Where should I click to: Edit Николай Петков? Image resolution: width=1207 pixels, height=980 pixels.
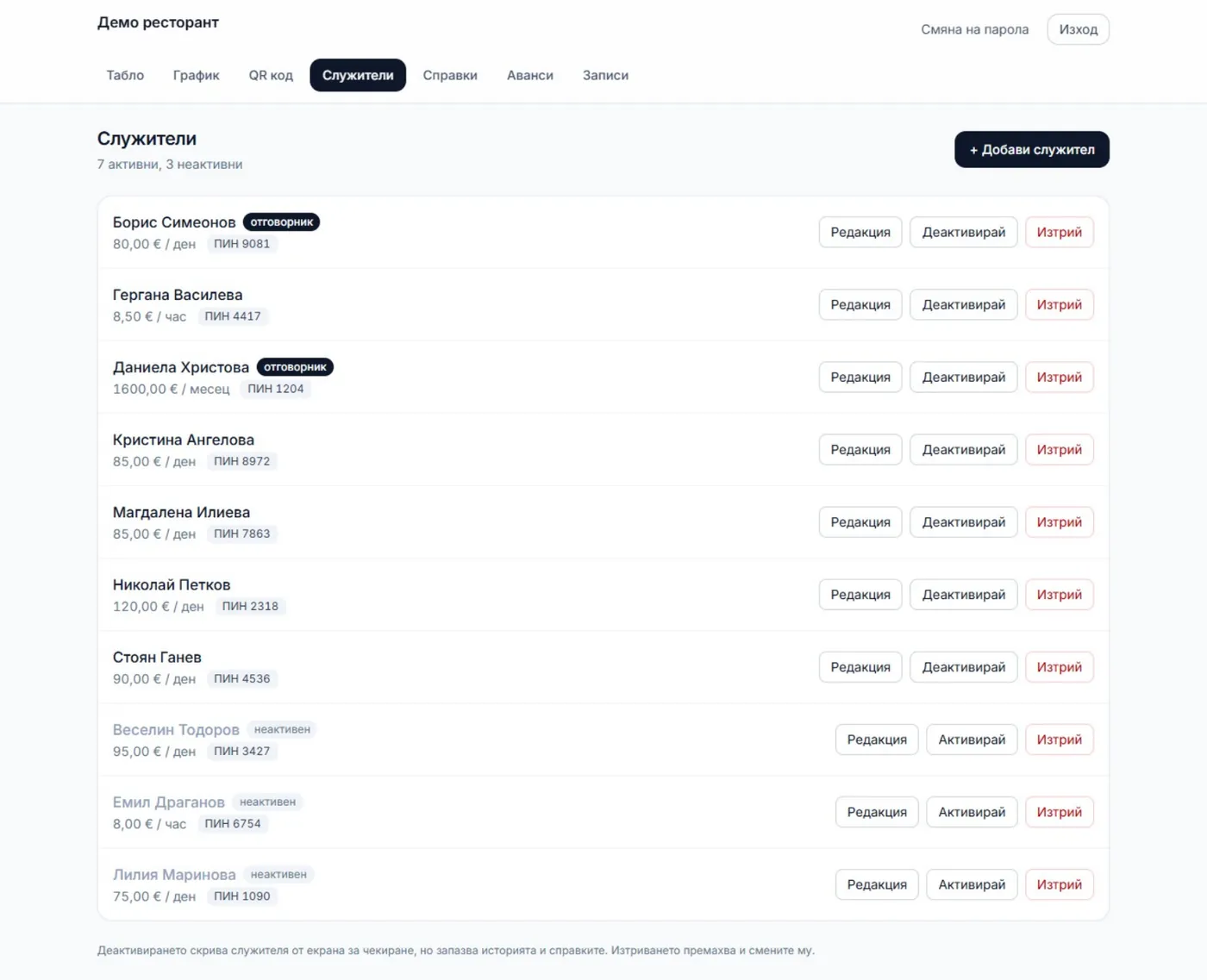(860, 594)
